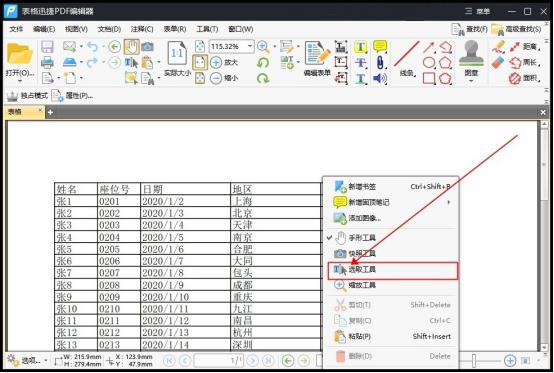Open the 文档(D) menu

(109, 29)
